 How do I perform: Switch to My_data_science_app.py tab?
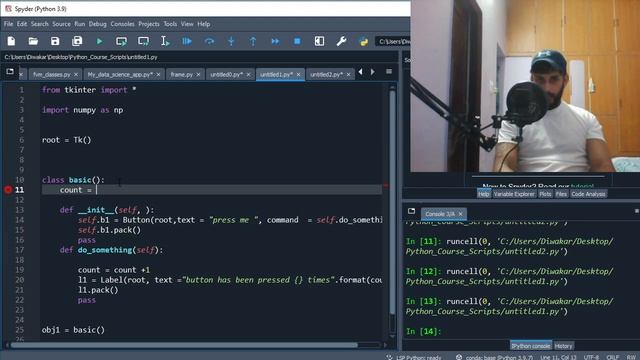pyautogui.click(x=120, y=75)
